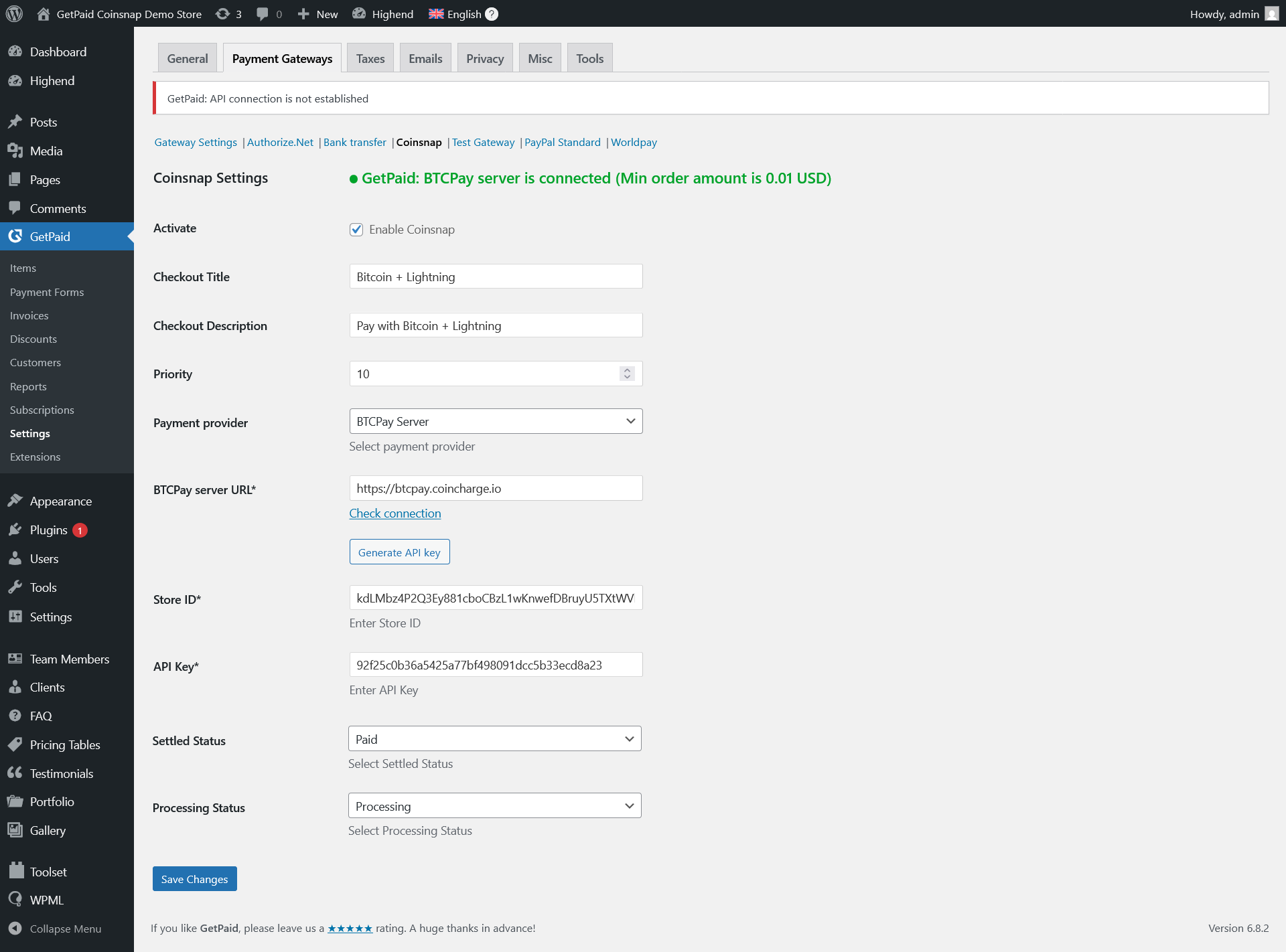Open the Gateway Settings link
Screen dimensions: 1286x952
(x=196, y=142)
